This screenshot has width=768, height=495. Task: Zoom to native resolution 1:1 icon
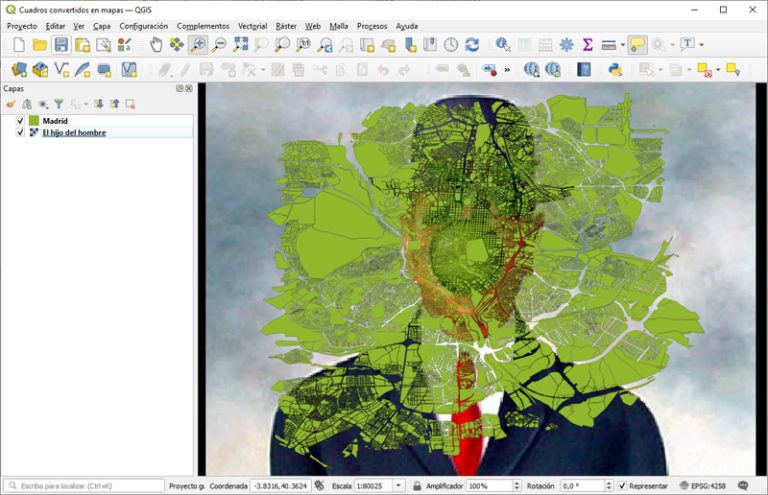pos(304,45)
